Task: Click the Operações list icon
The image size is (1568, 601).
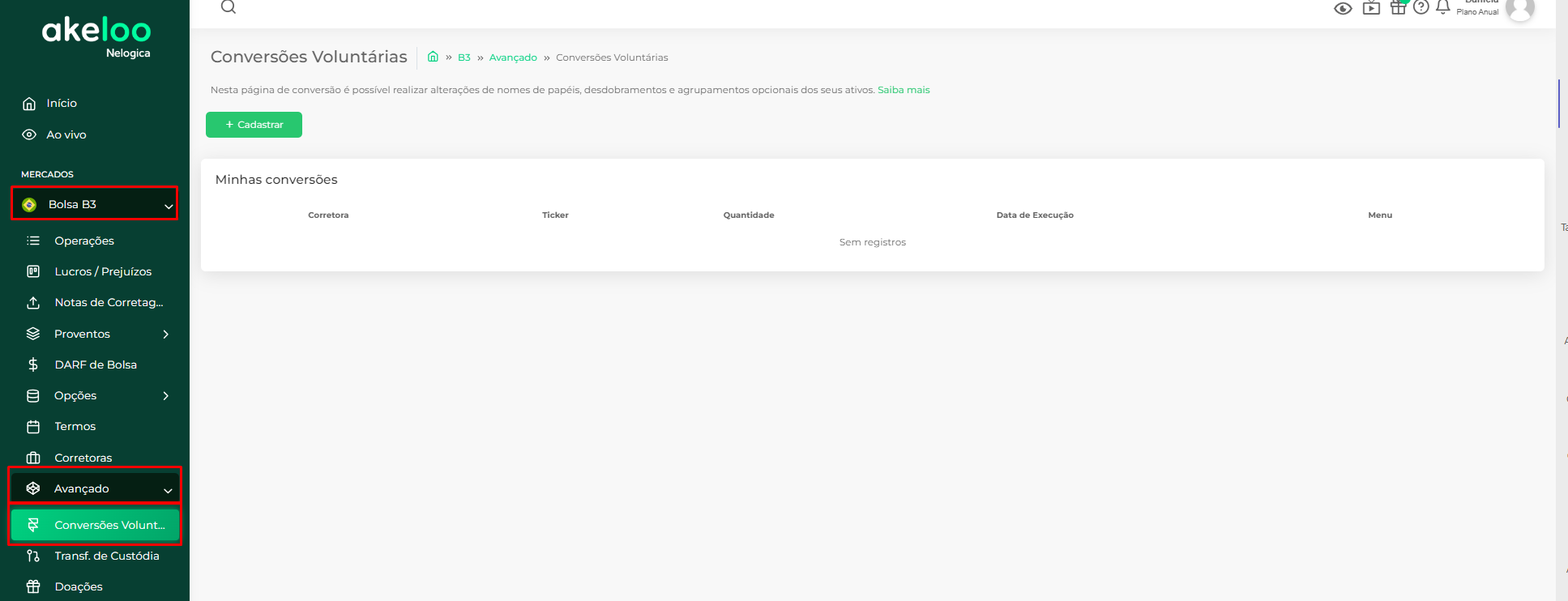Action: coord(33,241)
